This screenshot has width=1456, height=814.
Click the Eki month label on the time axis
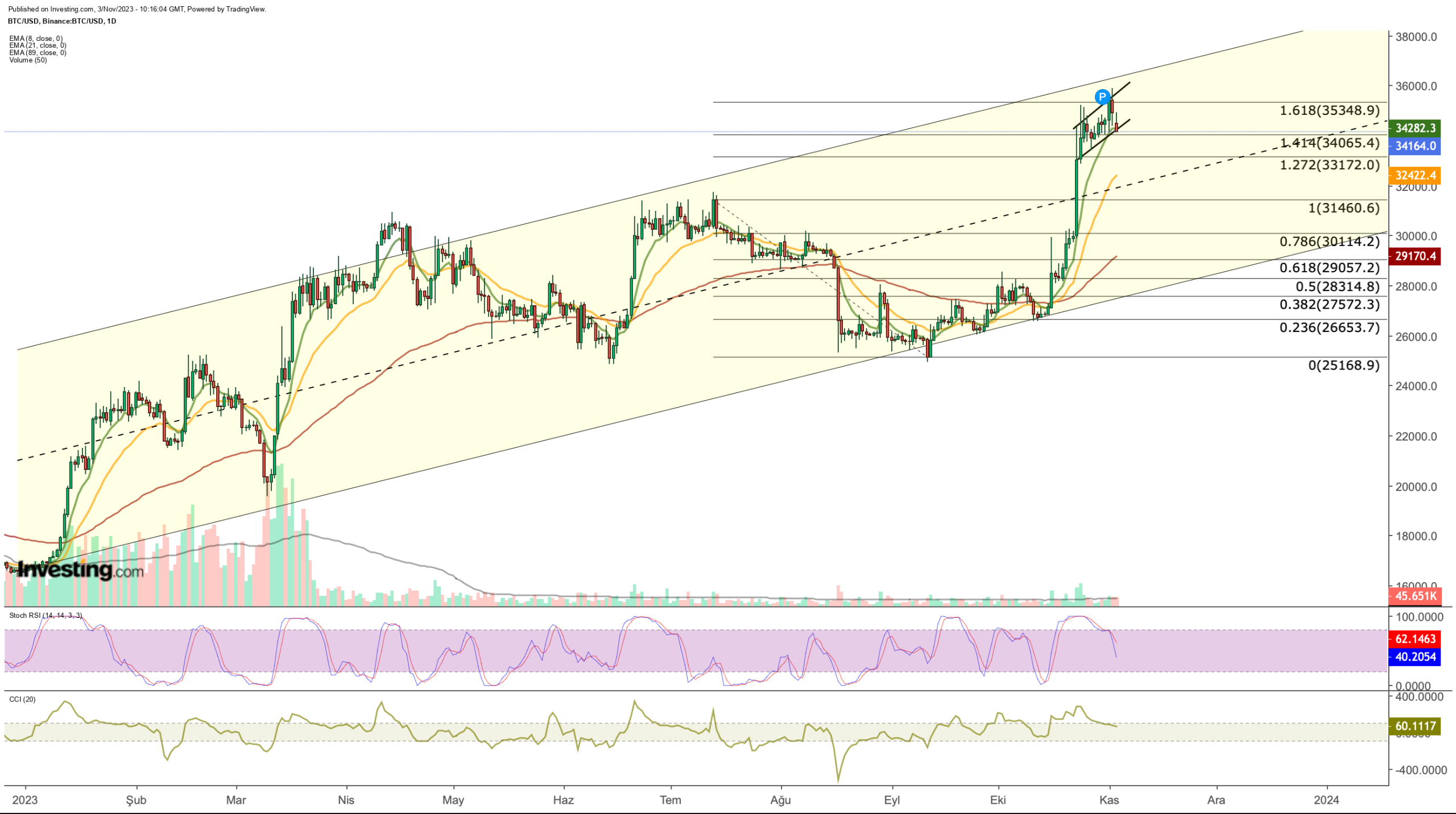point(998,800)
